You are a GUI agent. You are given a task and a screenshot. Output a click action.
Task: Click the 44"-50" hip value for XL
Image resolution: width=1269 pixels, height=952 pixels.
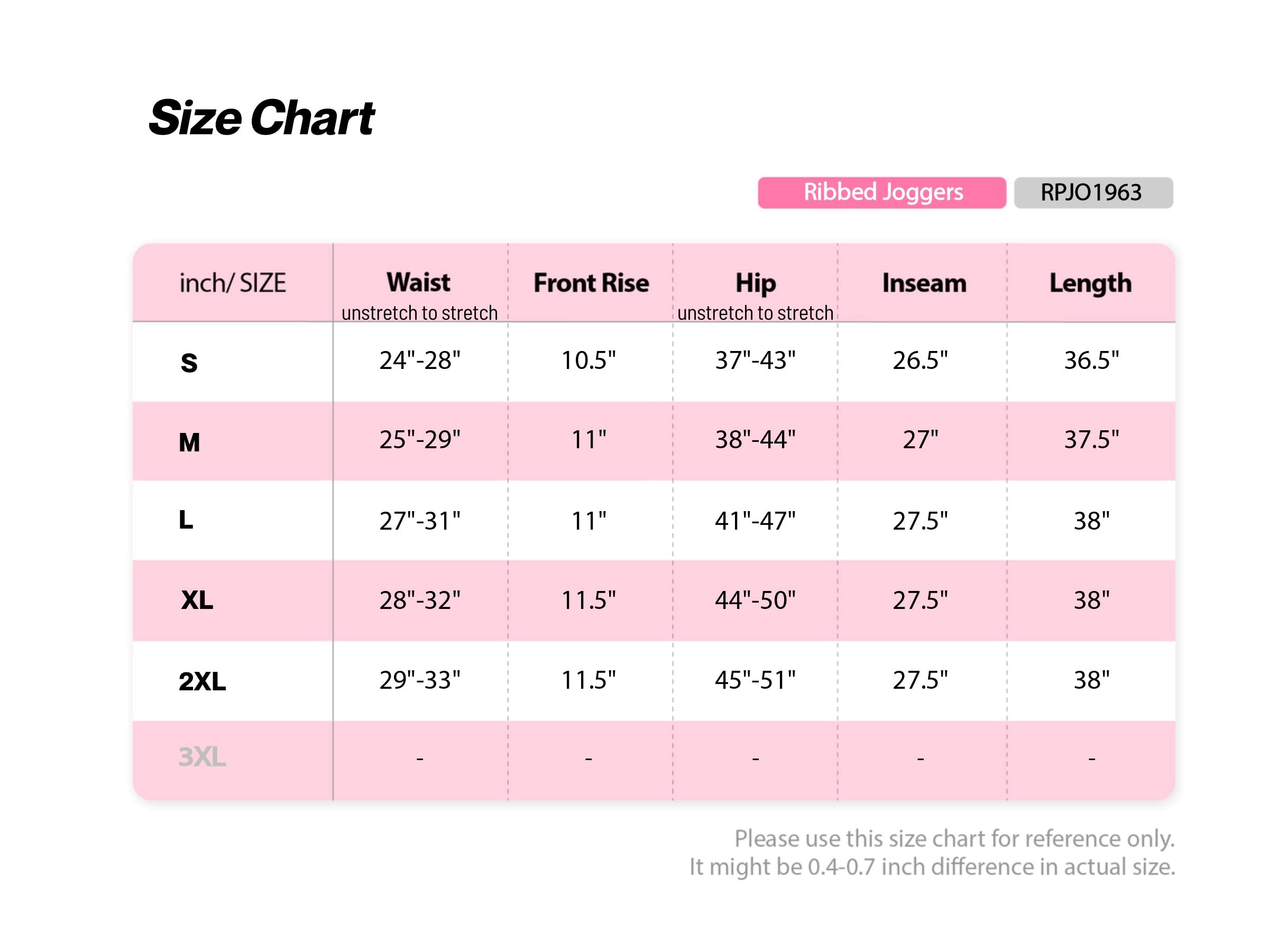(755, 600)
